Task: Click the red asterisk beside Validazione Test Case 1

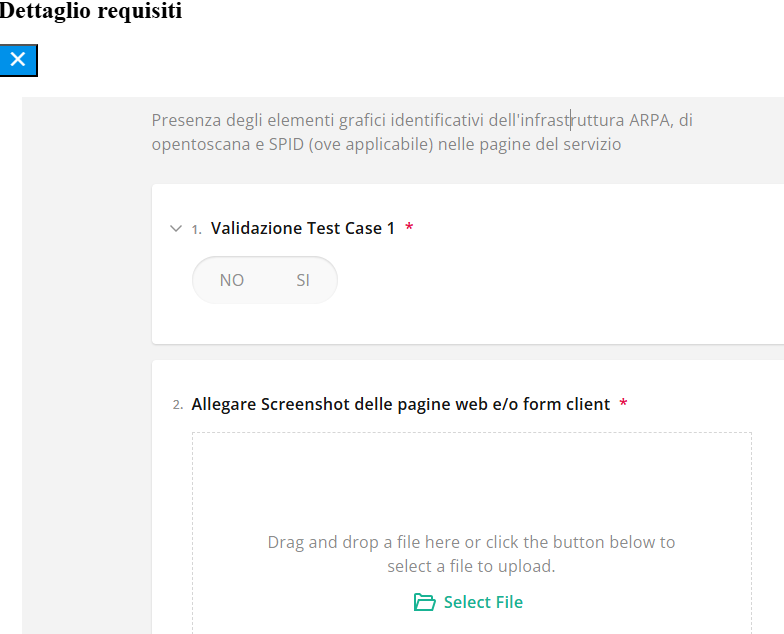Action: [409, 228]
